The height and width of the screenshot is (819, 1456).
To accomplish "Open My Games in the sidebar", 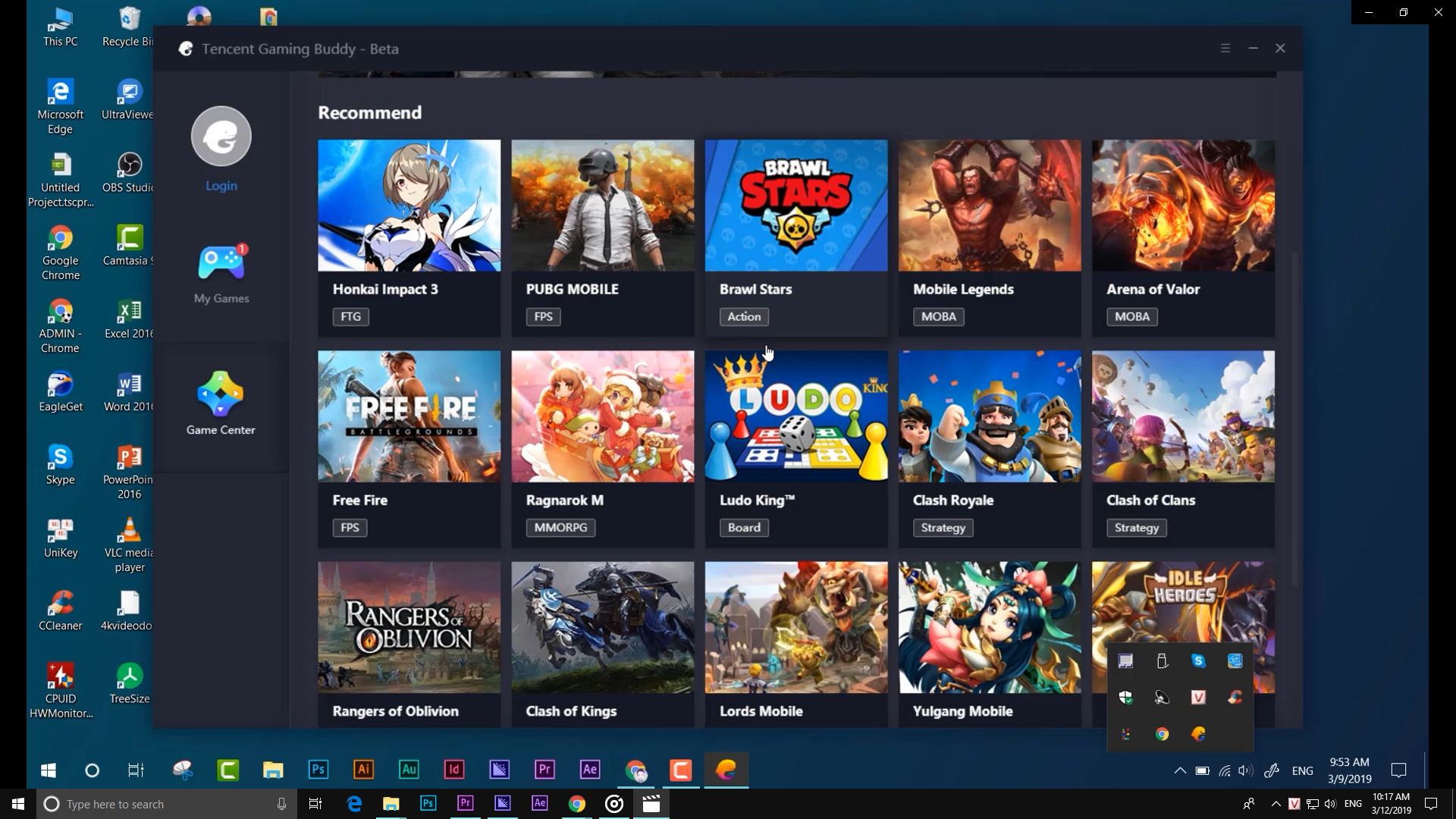I will point(221,274).
